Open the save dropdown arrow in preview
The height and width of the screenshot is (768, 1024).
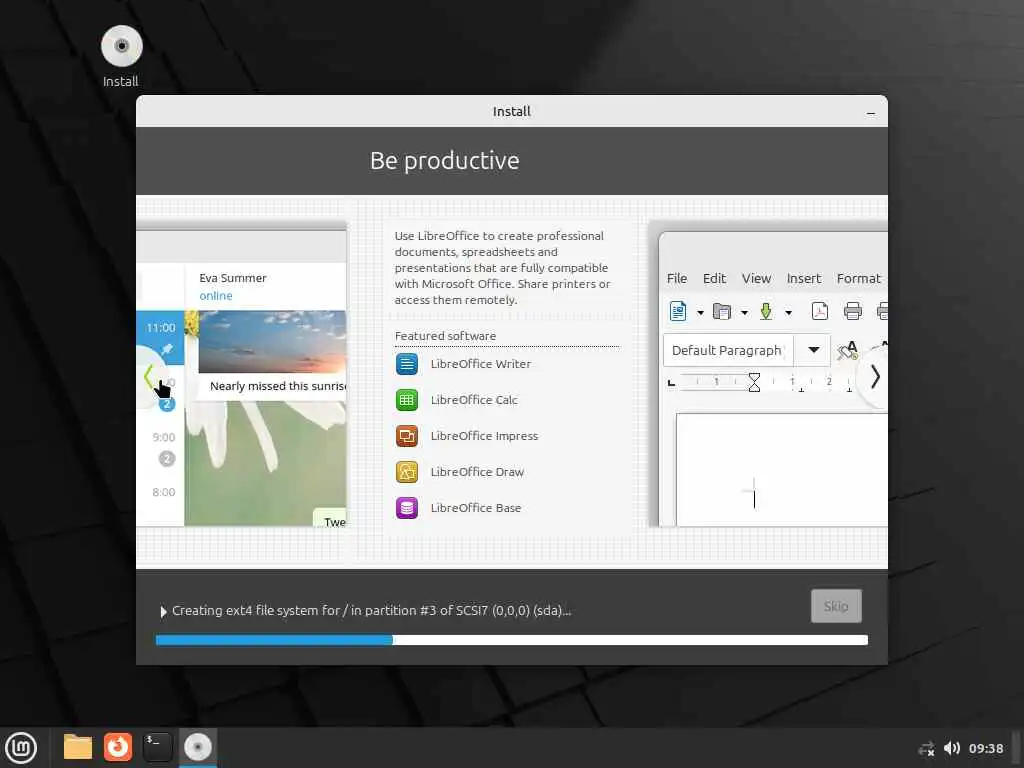point(788,313)
